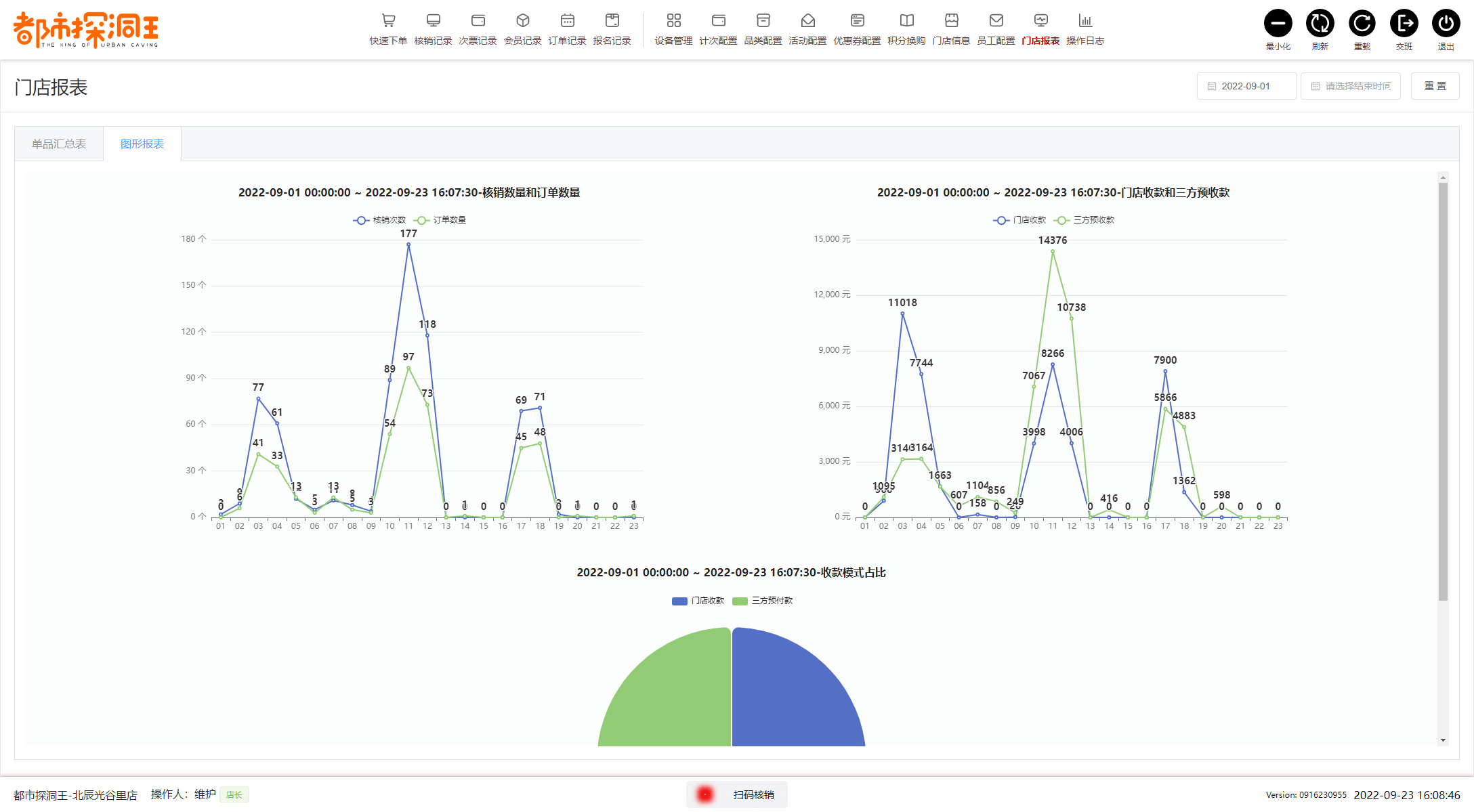Viewport: 1474px width, 812px height.
Task: Open 报名记录 signup records
Action: [x=612, y=29]
